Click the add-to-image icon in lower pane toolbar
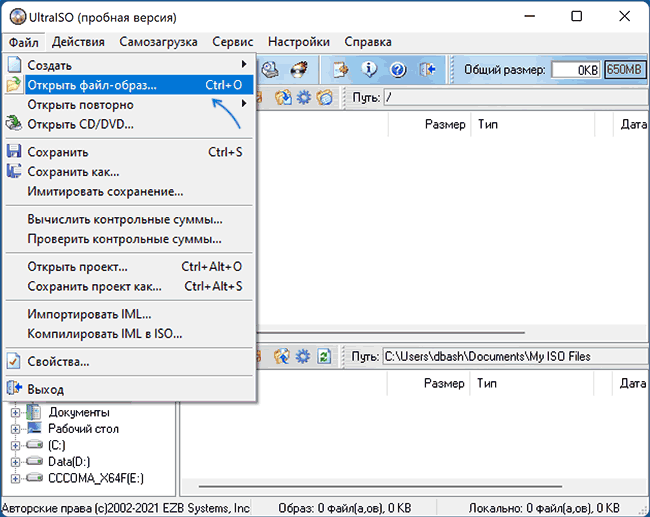This screenshot has height=517, width=650. (282, 357)
